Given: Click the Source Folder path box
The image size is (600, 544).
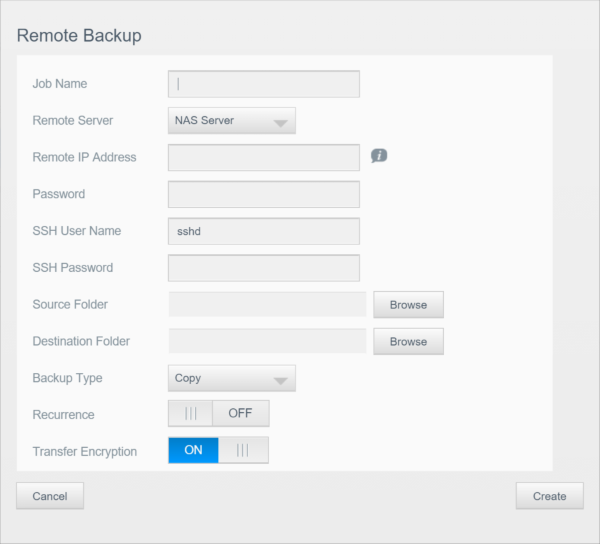Looking at the screenshot, I should point(267,305).
